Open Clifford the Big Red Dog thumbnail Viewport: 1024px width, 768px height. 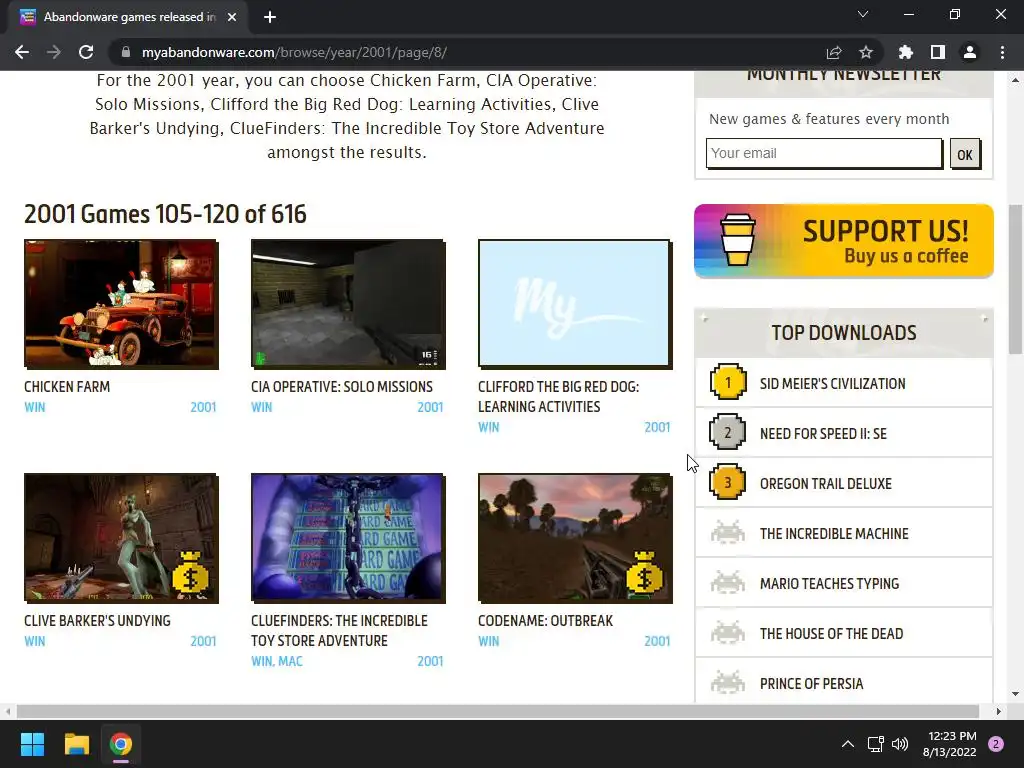point(575,304)
